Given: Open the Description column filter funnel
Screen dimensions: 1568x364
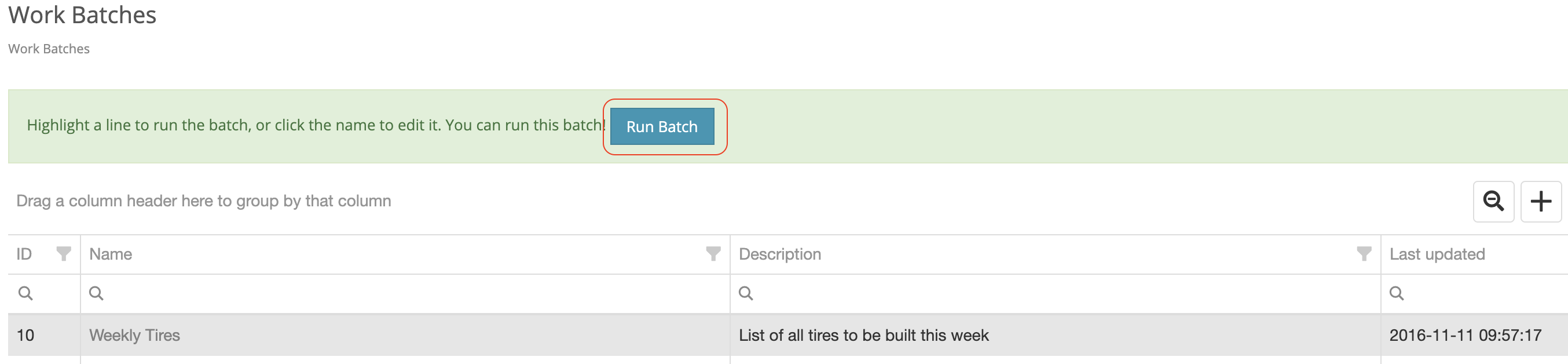Looking at the screenshot, I should [x=1364, y=254].
